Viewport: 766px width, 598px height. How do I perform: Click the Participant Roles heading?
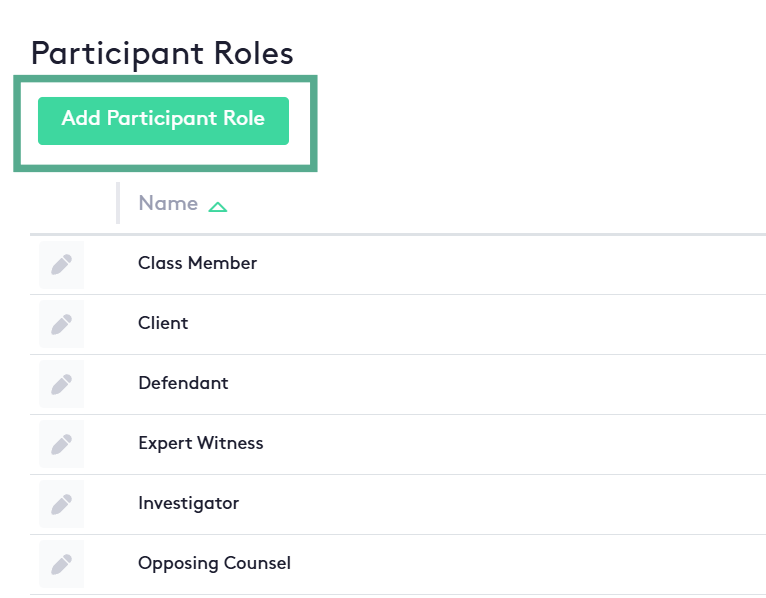pos(162,53)
